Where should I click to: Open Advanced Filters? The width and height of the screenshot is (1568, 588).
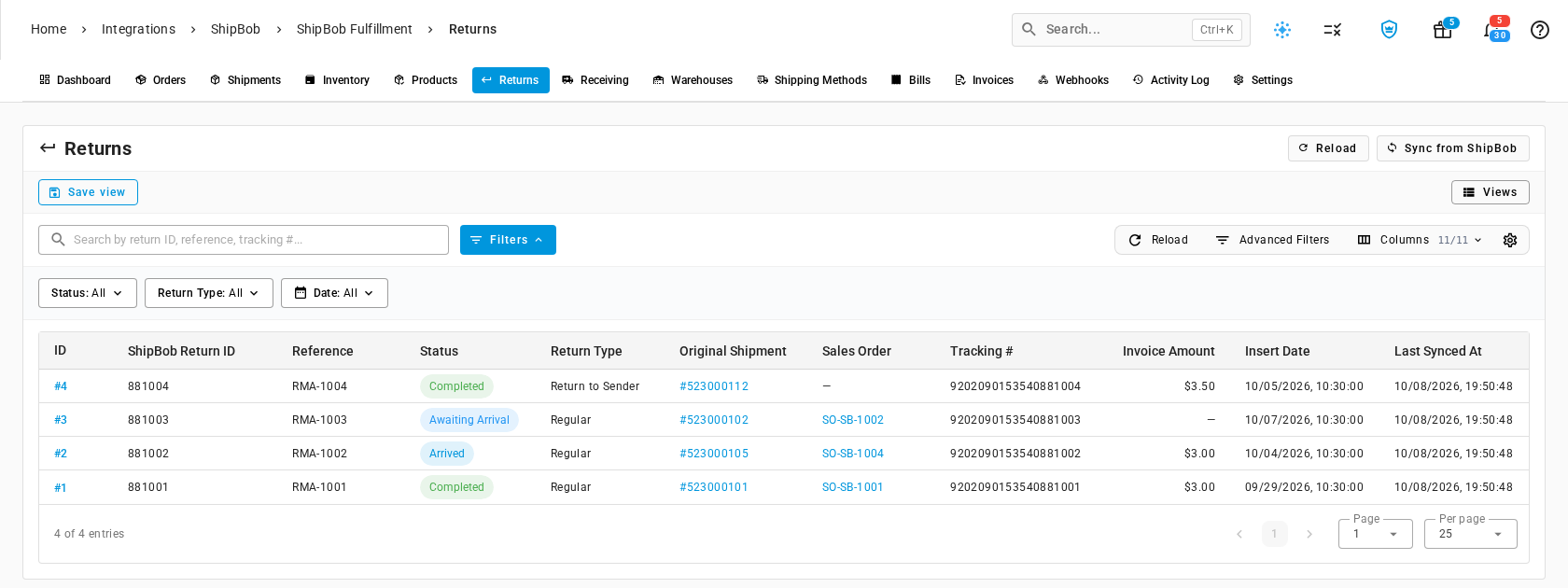click(1272, 240)
